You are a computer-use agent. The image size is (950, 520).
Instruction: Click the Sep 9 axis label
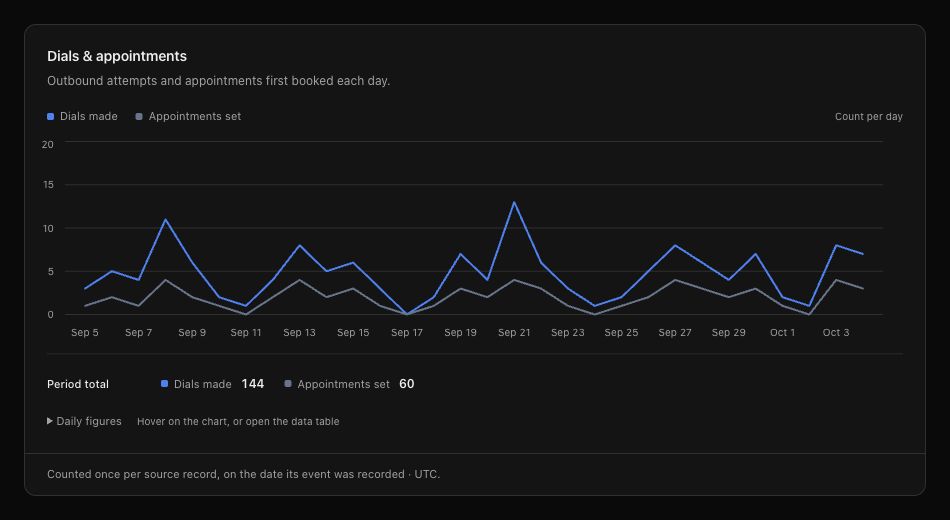point(192,332)
